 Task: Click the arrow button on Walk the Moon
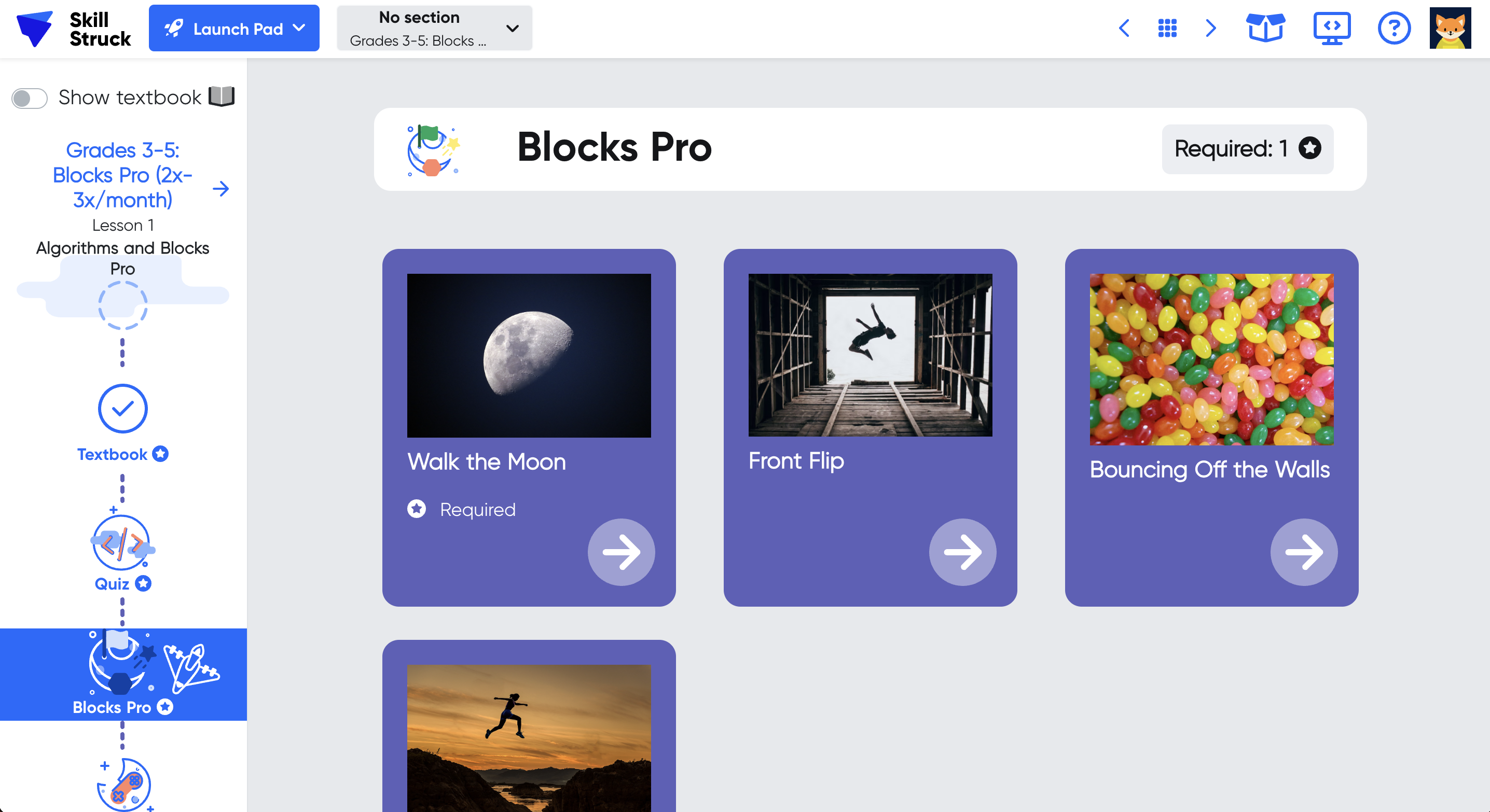point(621,552)
